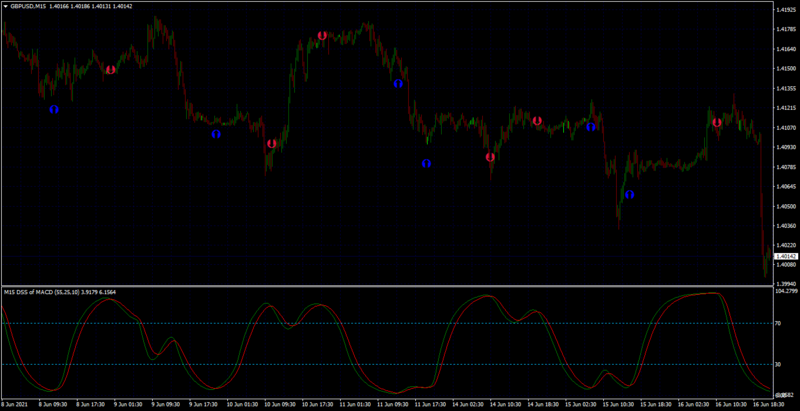Image resolution: width=800 pixels, height=411 pixels.
Task: Click the 8 Jun 17:30 time label
Action: [90, 404]
